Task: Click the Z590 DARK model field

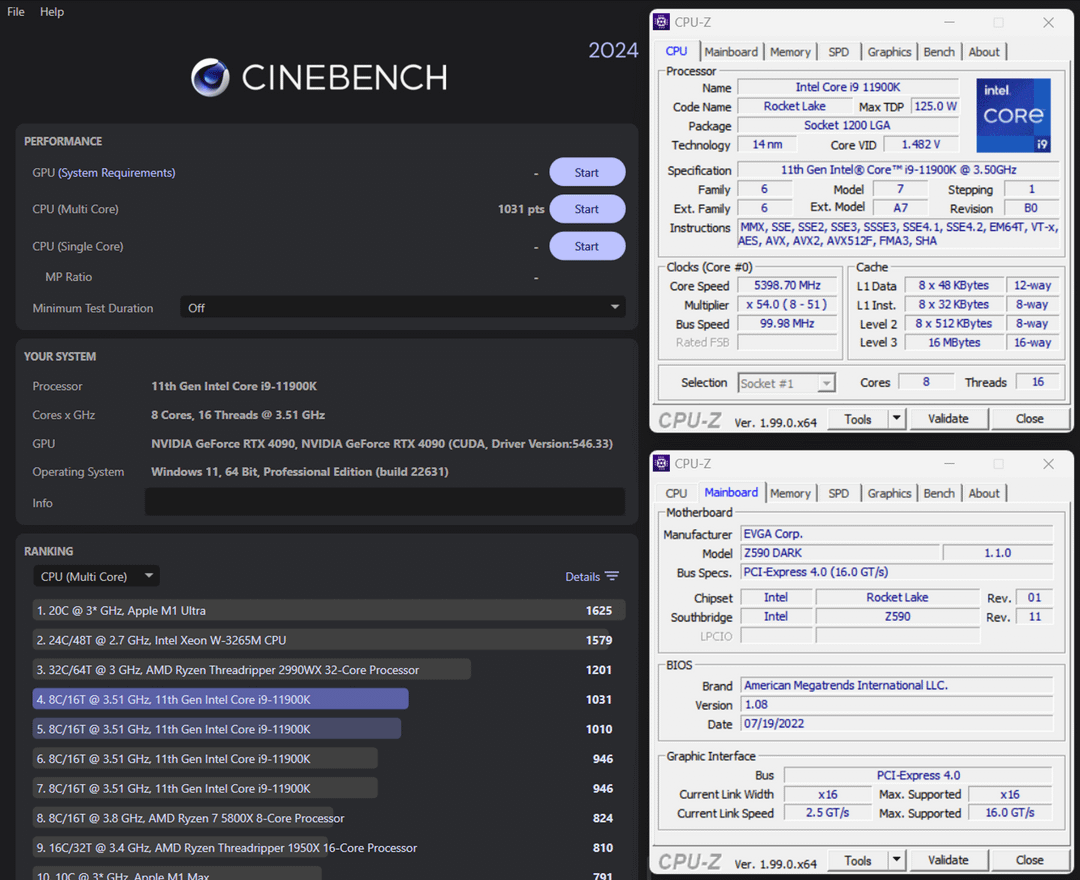Action: (840, 553)
